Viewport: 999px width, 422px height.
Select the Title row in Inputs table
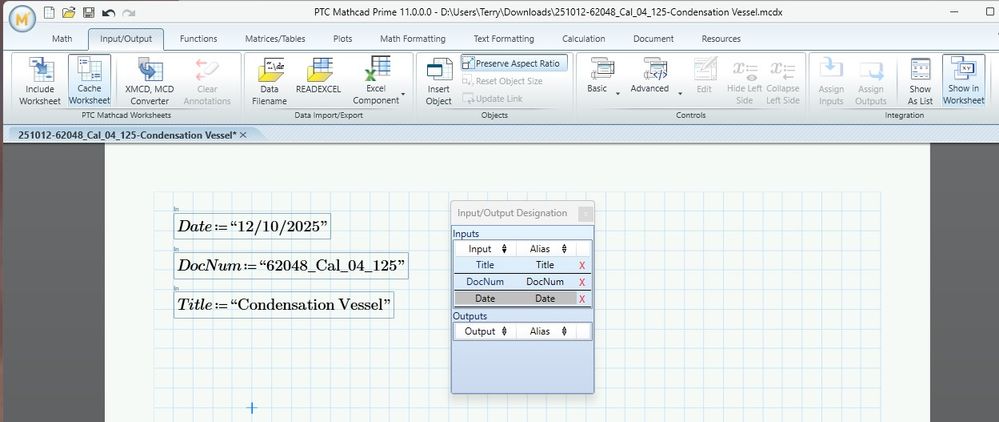522,265
